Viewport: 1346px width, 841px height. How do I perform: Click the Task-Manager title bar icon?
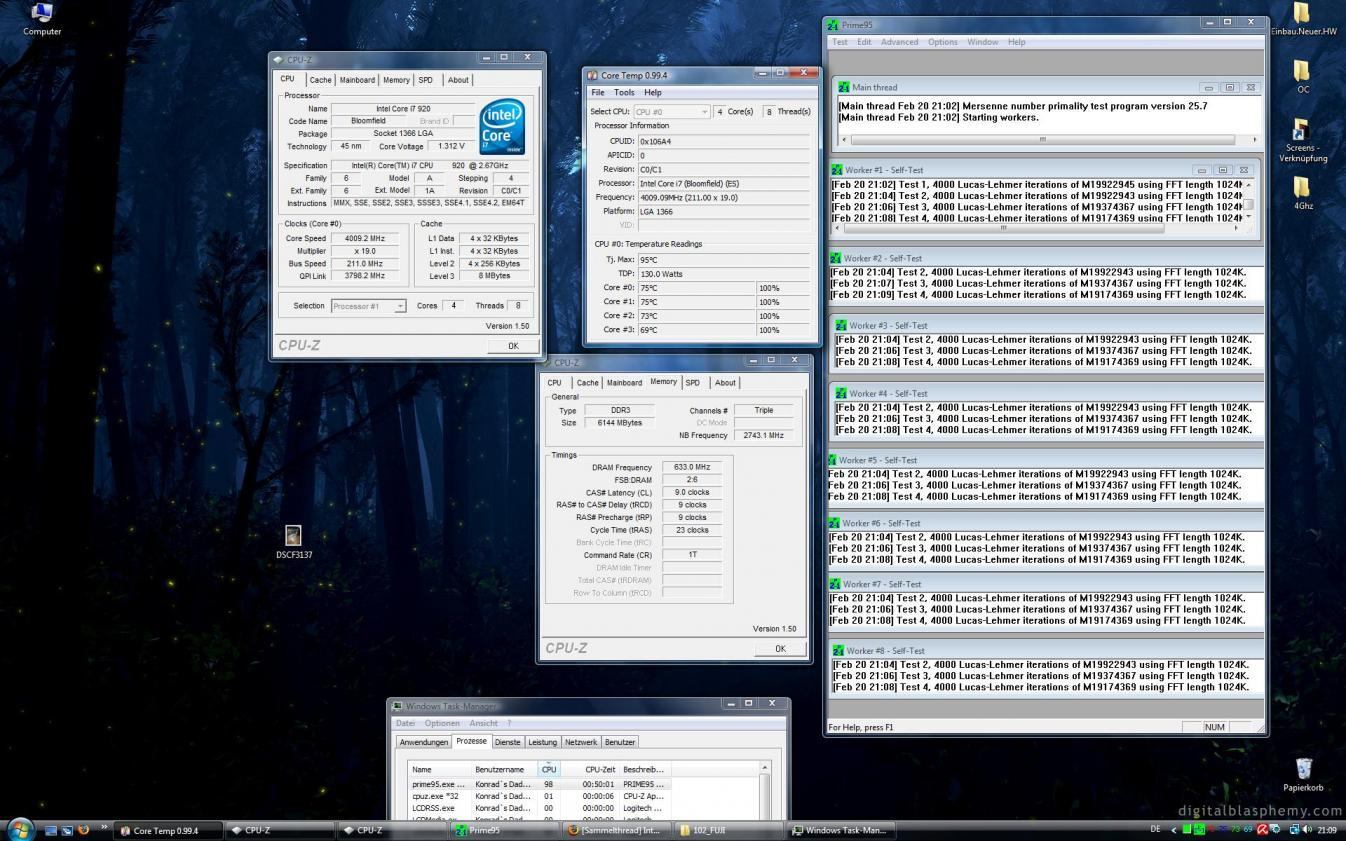tap(397, 706)
